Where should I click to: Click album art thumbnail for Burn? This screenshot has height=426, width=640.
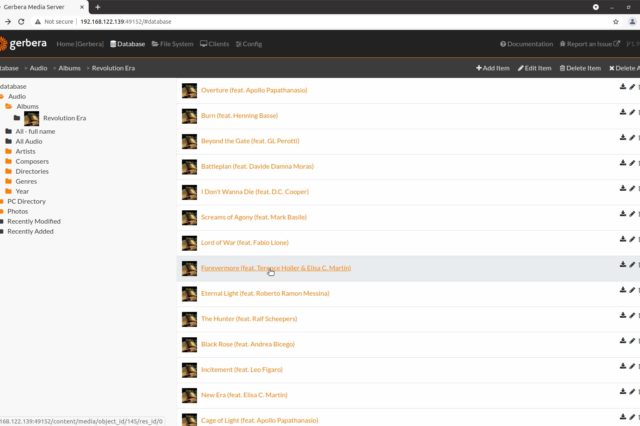click(189, 116)
